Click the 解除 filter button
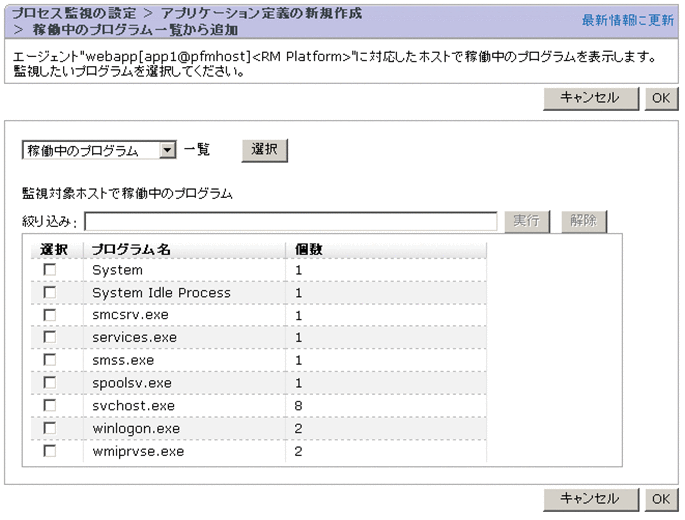 tap(584, 221)
